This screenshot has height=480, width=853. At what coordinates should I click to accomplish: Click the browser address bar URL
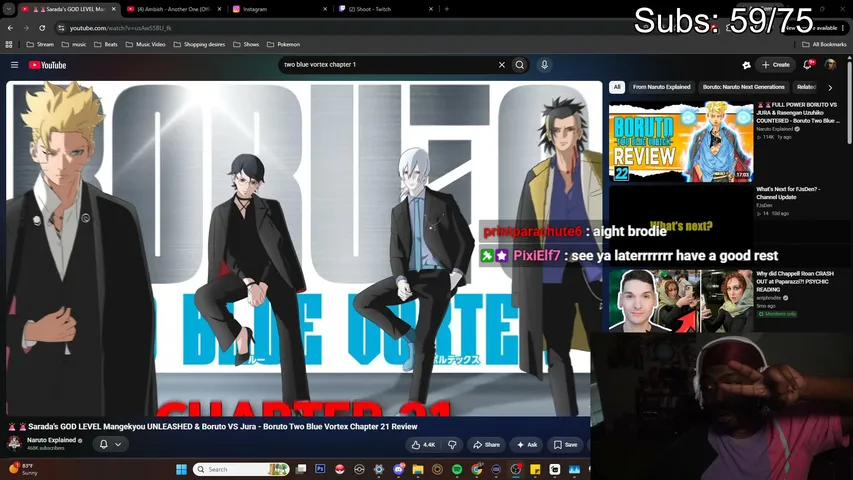point(121,28)
